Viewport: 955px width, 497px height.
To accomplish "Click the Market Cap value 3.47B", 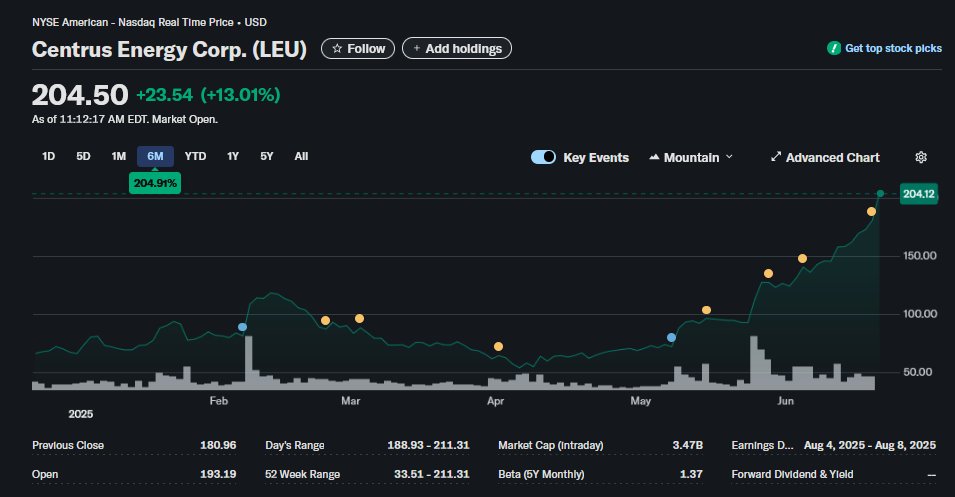I will (x=688, y=445).
